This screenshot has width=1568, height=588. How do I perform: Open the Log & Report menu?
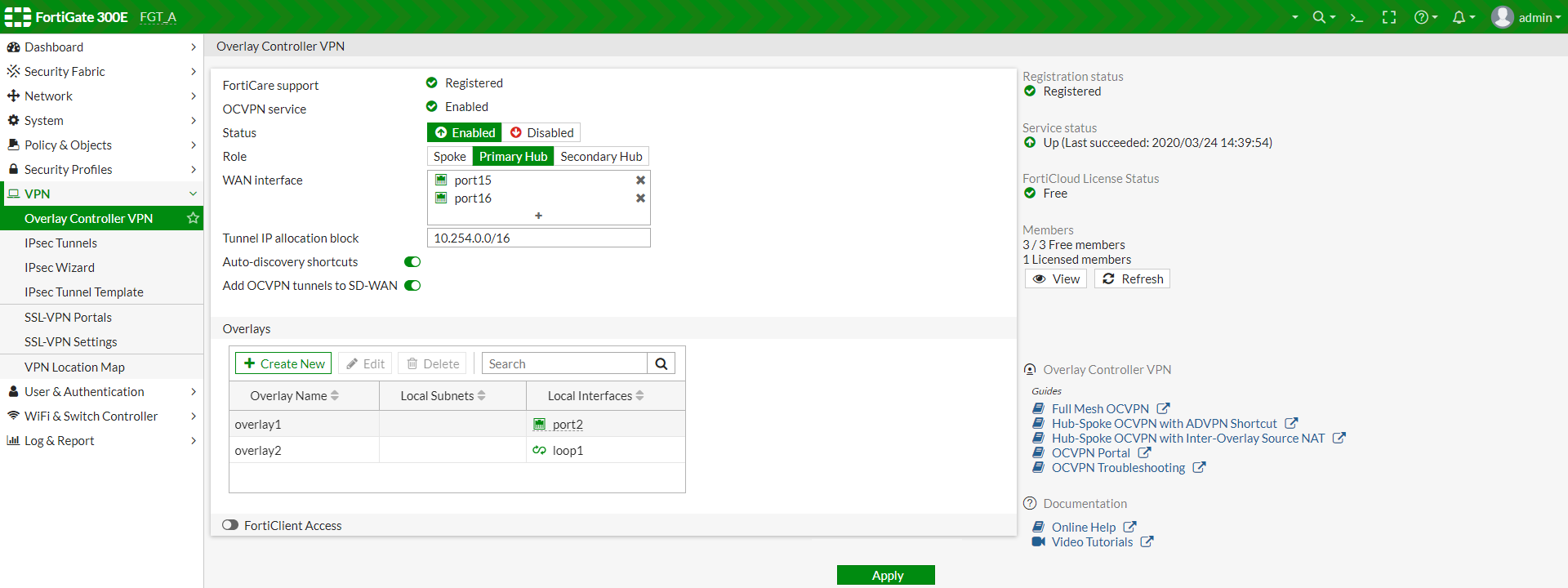click(x=101, y=440)
